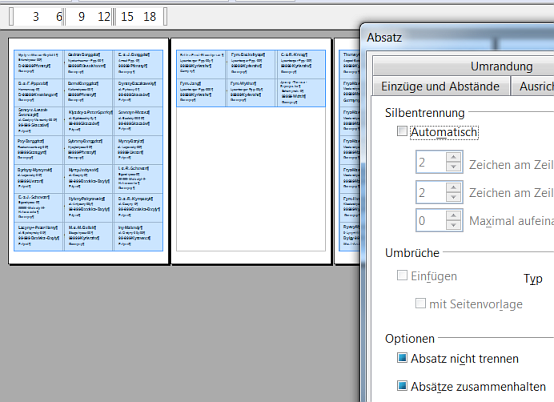Increase the second Zeichen am Zeilenanfang spinner
Viewport: 554px width, 402px height.
(453, 187)
